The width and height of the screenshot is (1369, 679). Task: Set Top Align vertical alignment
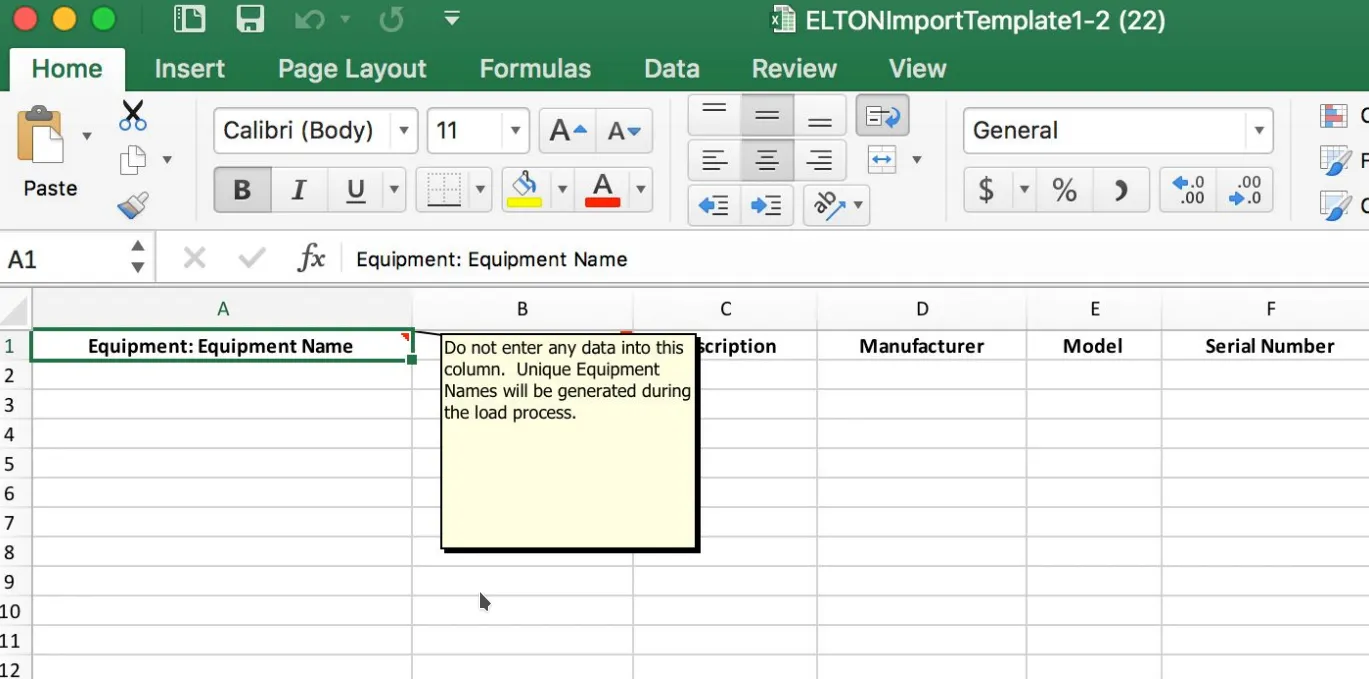point(714,116)
